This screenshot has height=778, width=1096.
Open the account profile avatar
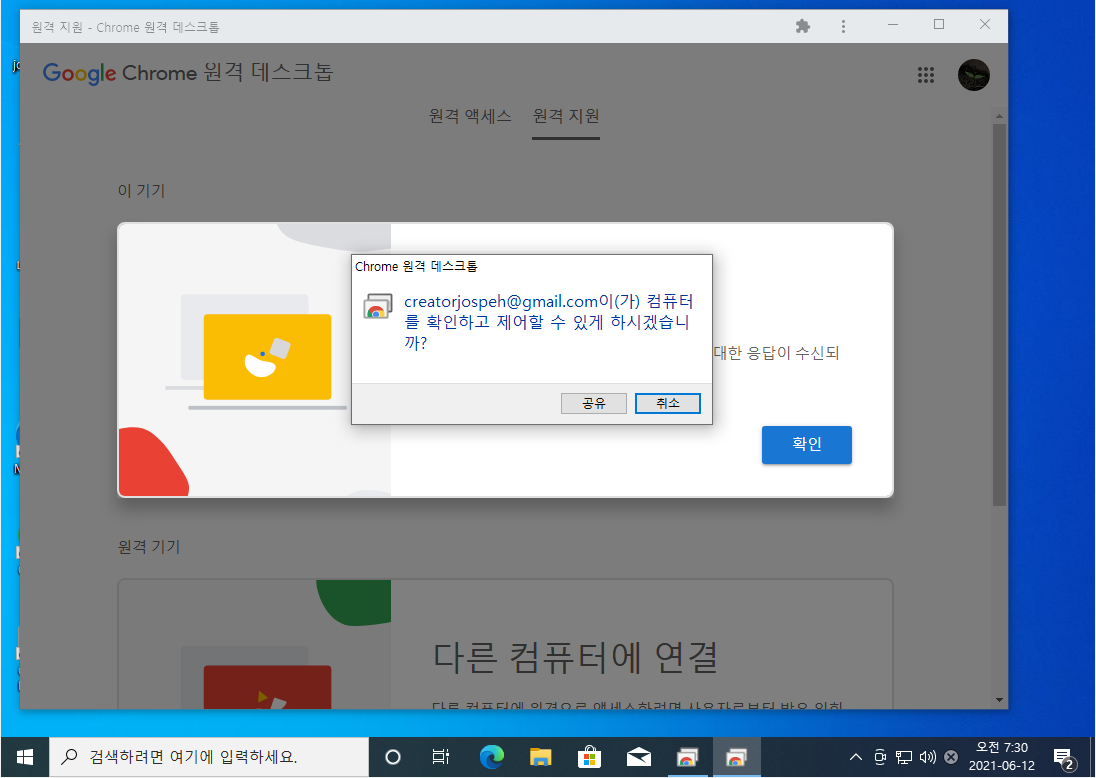click(973, 75)
